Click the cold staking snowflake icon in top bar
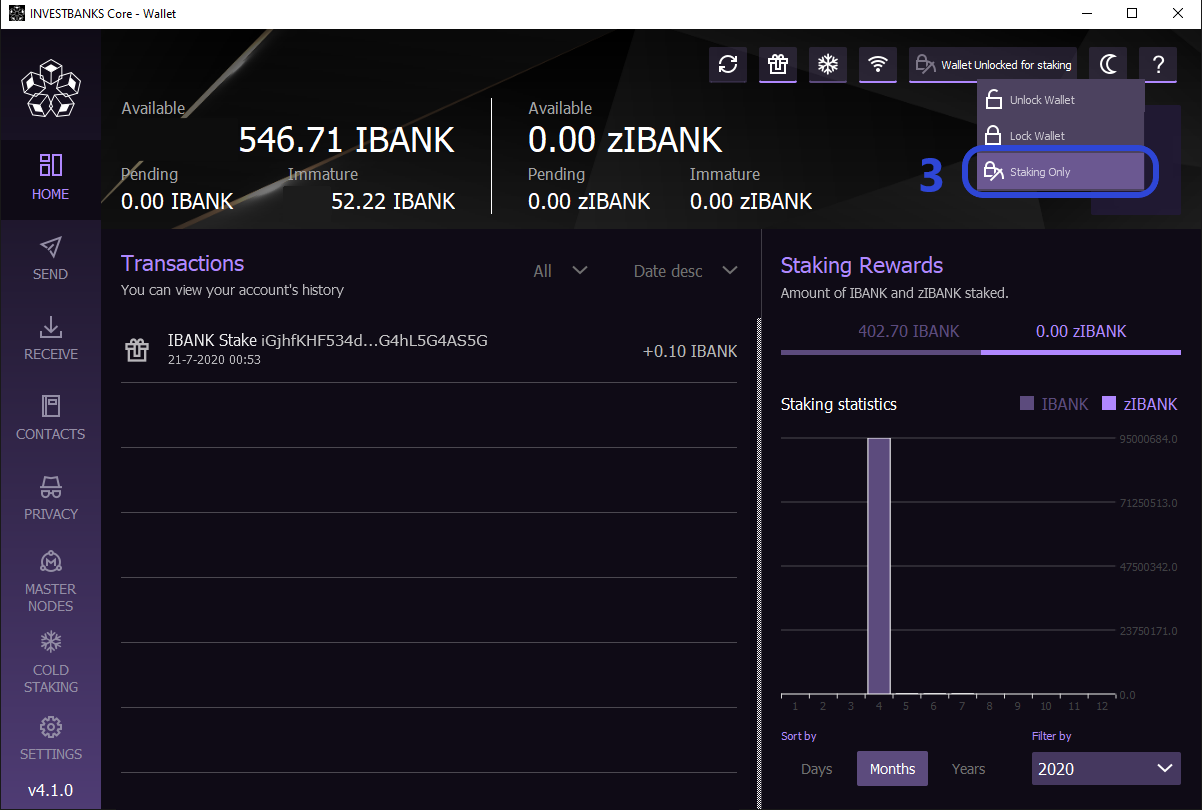The width and height of the screenshot is (1202, 810). click(828, 65)
